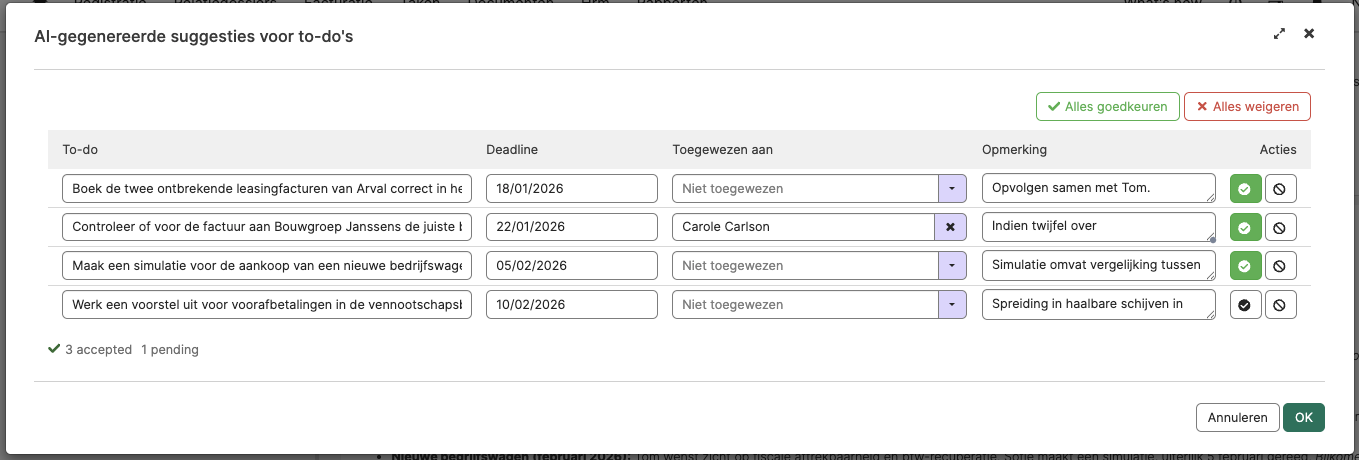The height and width of the screenshot is (460, 1359).
Task: Edit remark 'Opvolgen samen met Tom.'
Action: click(x=1099, y=188)
